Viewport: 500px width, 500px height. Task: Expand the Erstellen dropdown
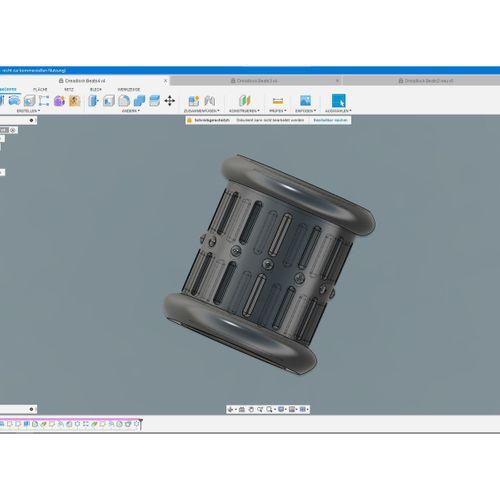28,111
